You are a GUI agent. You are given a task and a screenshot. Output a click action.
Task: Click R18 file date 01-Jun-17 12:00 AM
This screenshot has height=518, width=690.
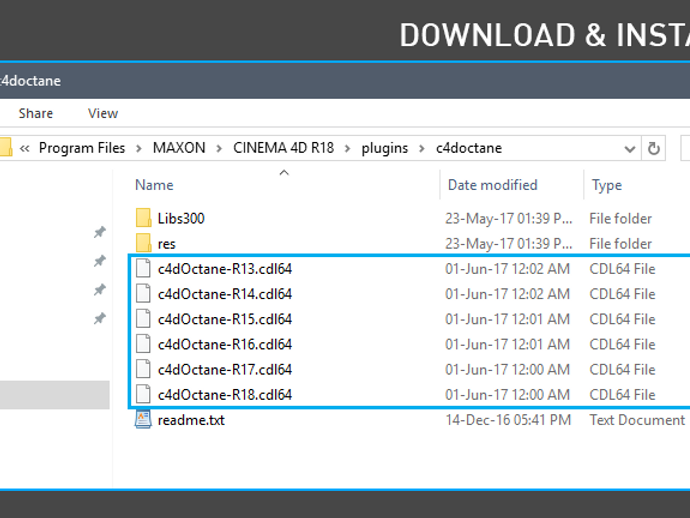[x=507, y=395]
